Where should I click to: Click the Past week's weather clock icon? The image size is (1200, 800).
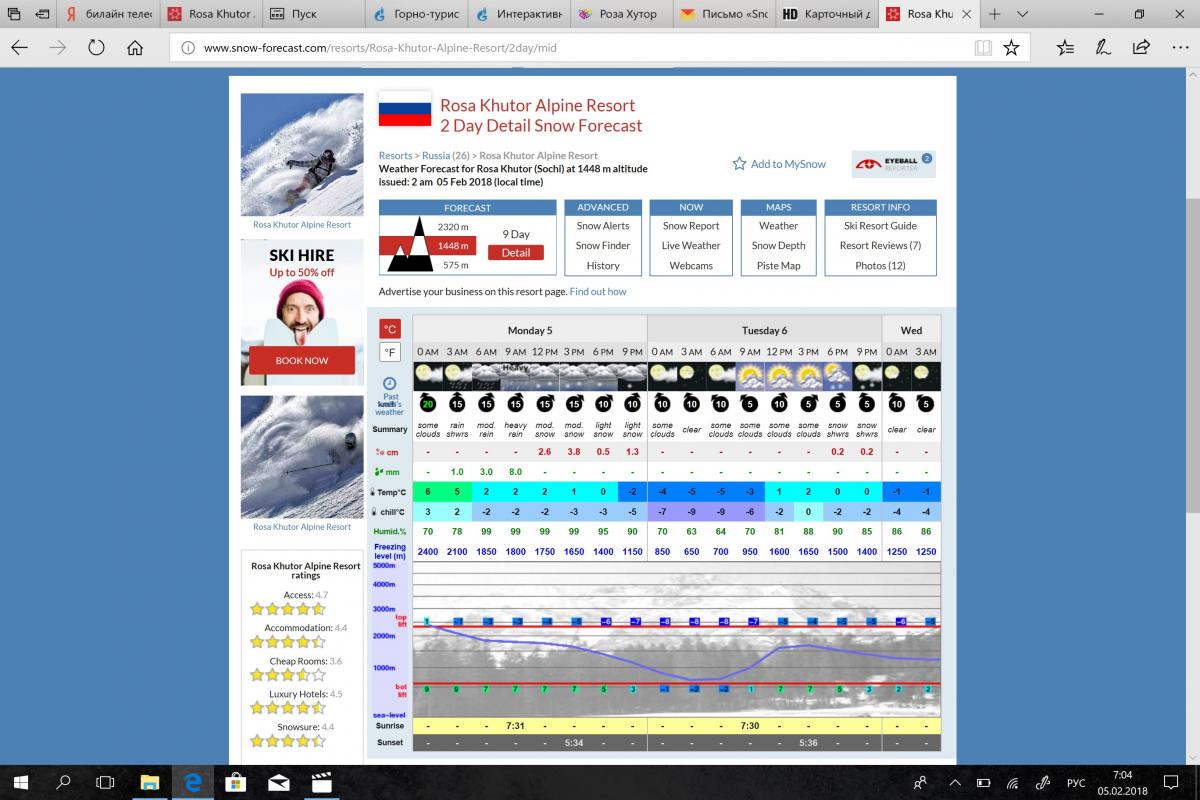[x=390, y=383]
